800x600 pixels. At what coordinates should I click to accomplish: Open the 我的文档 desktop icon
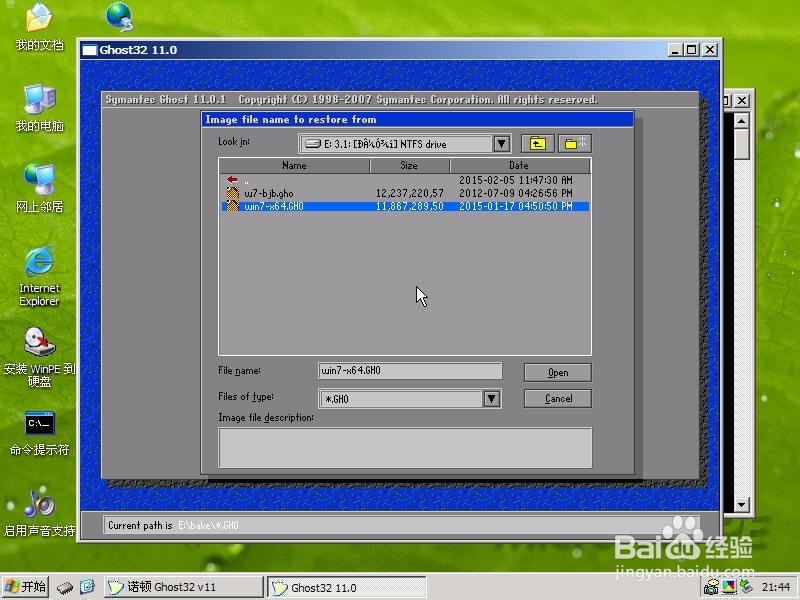tap(39, 26)
